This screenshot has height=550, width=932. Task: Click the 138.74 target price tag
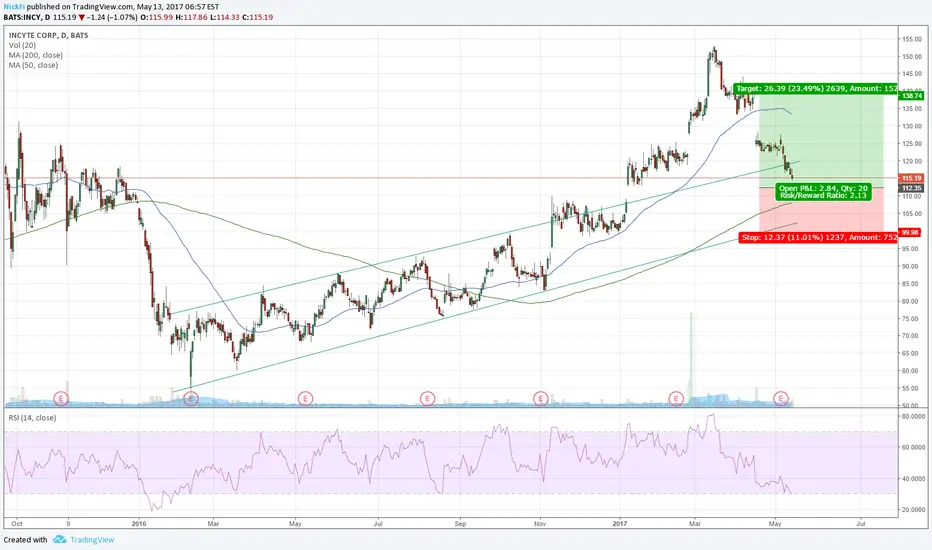(912, 96)
